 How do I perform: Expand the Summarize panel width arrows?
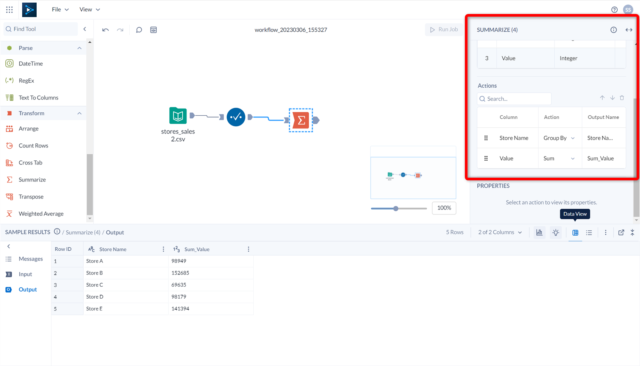click(x=629, y=30)
